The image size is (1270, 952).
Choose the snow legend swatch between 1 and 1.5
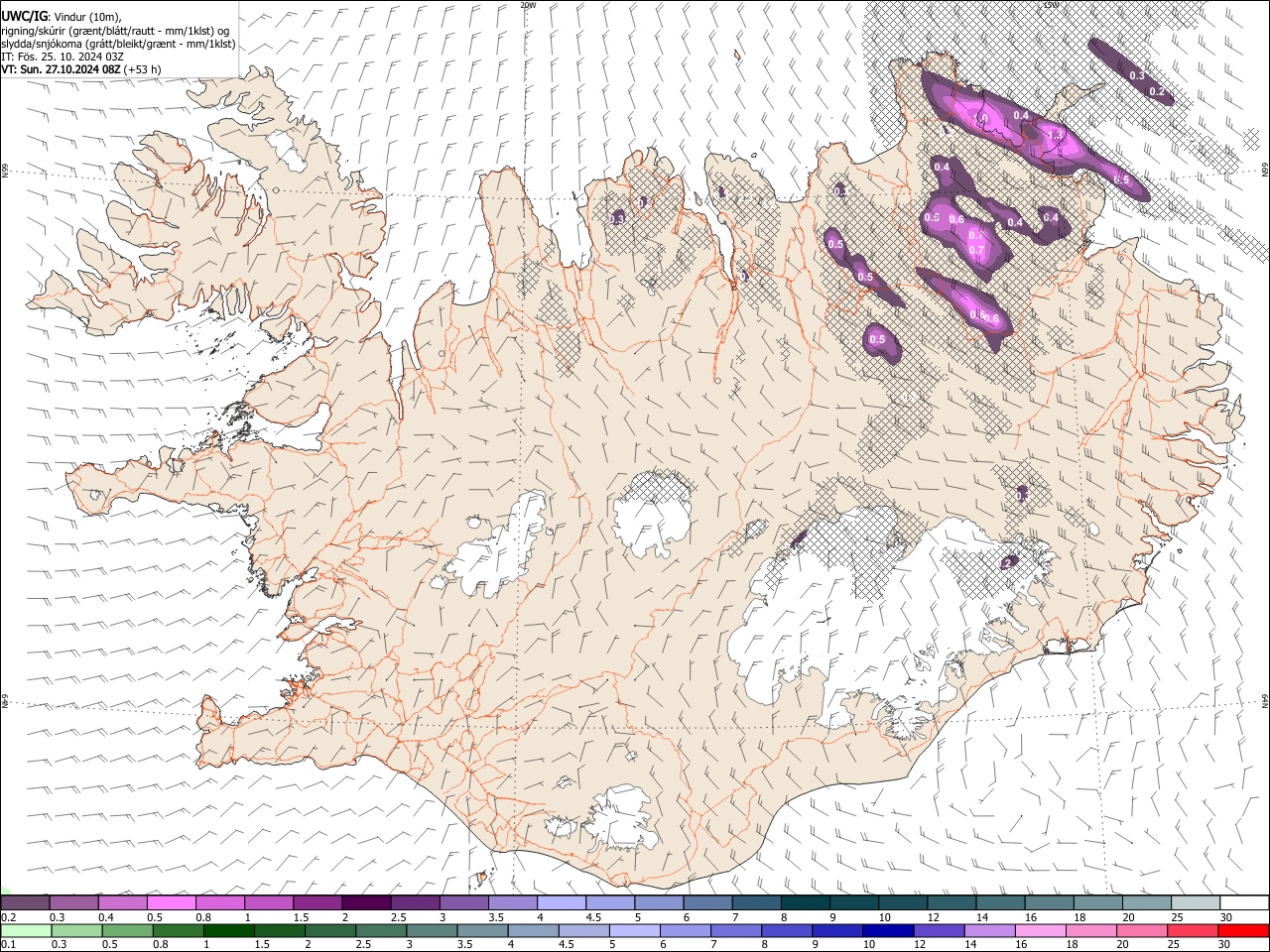[269, 902]
